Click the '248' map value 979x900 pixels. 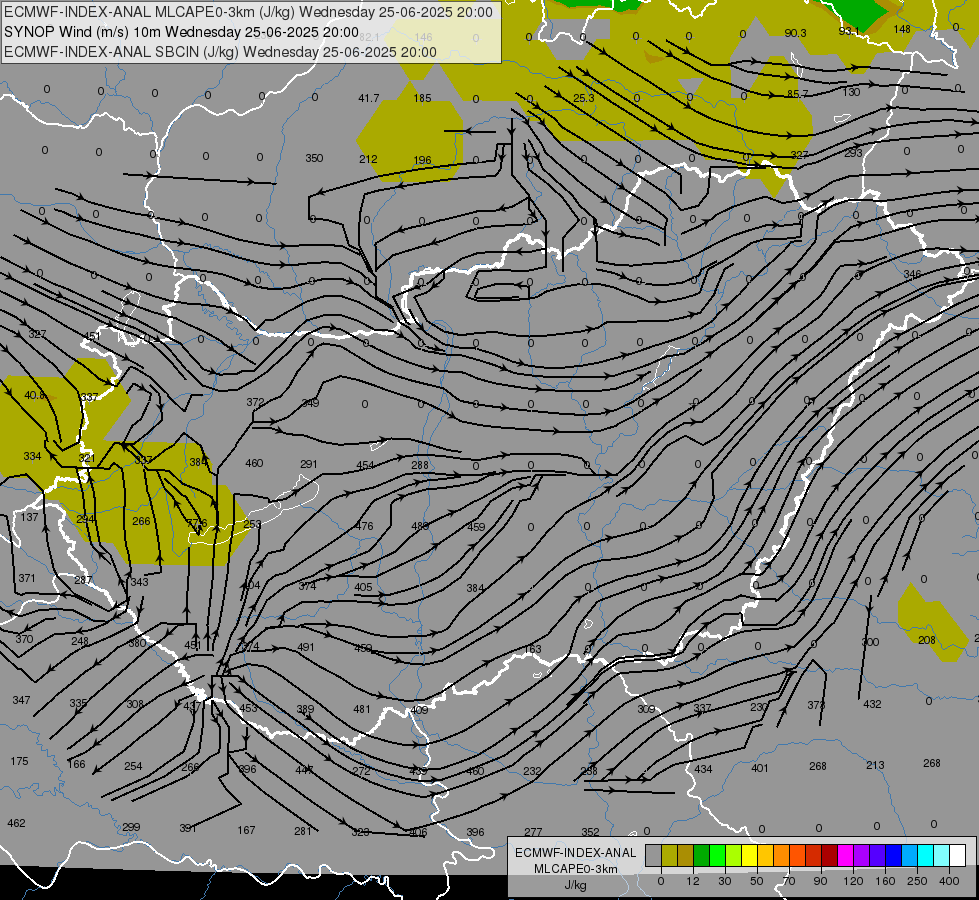[80, 641]
